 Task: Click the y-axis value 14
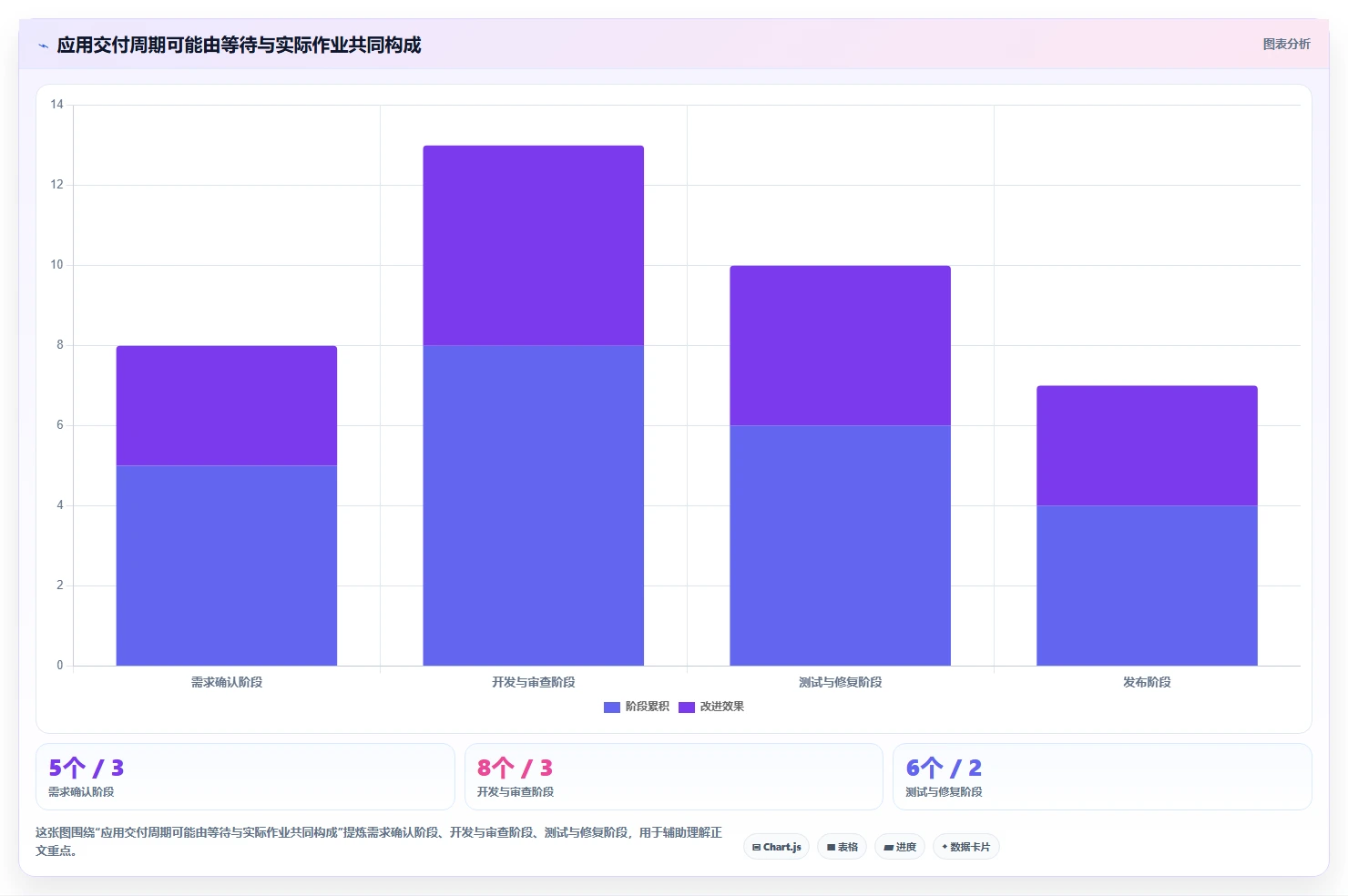point(57,105)
